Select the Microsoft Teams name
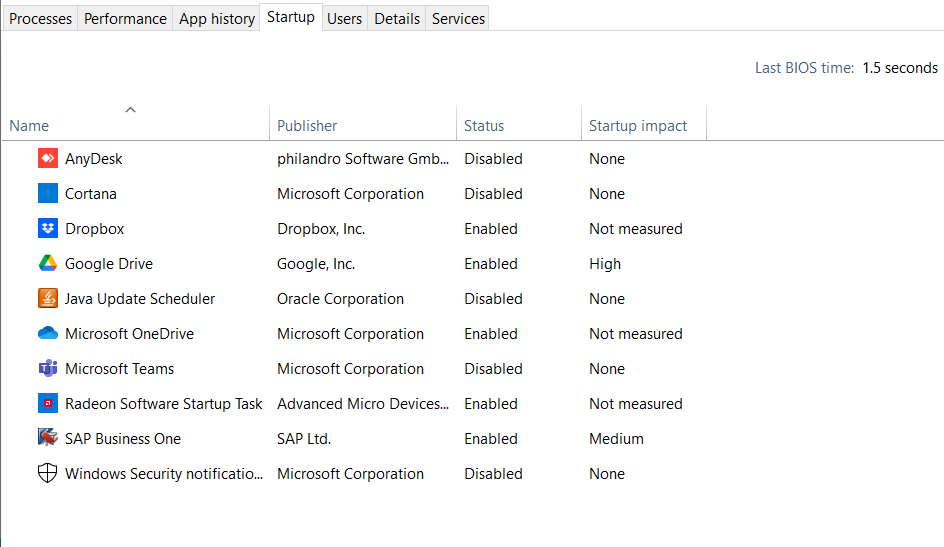 coord(119,368)
